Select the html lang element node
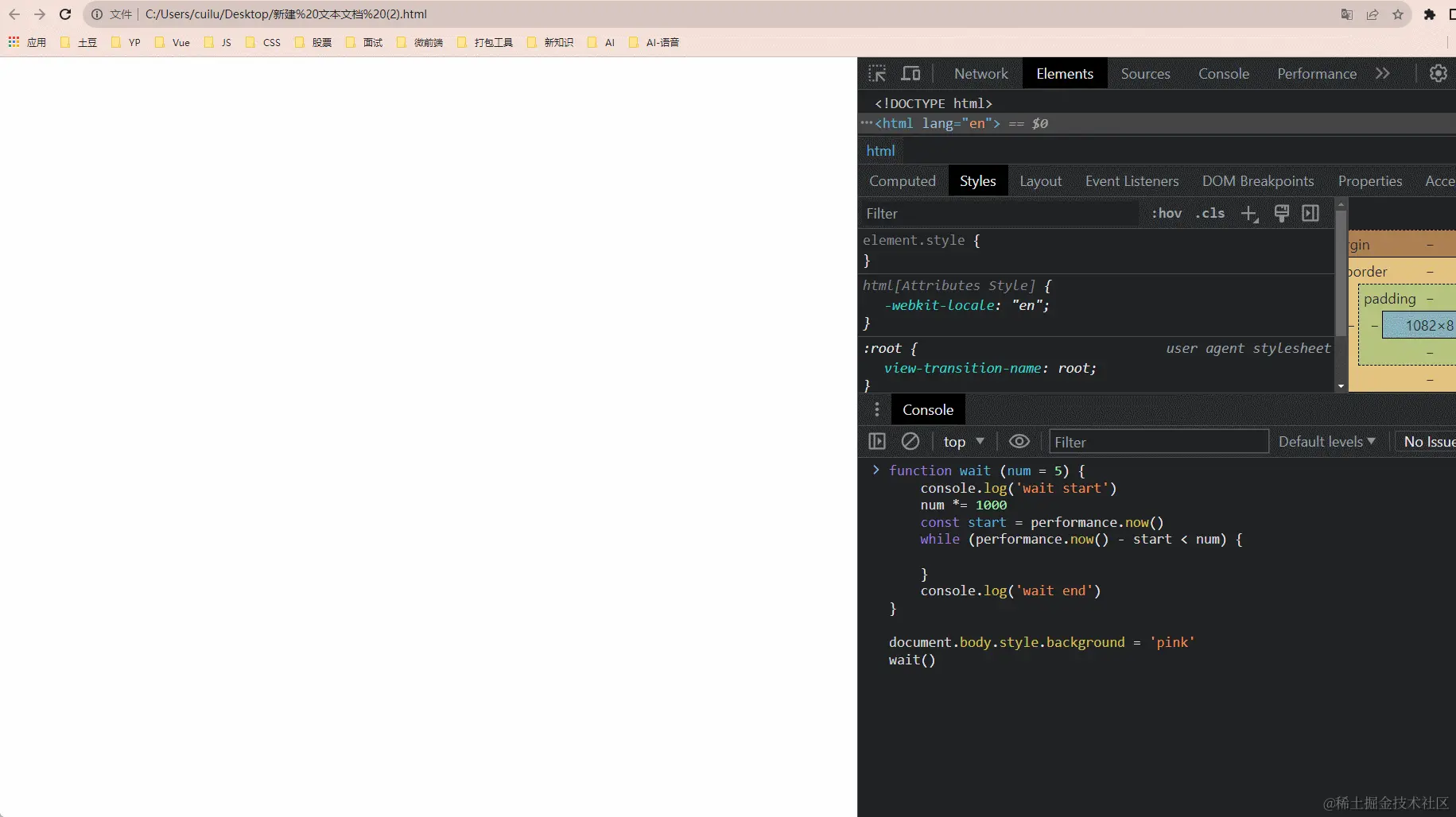The height and width of the screenshot is (817, 1456). pos(1157,123)
